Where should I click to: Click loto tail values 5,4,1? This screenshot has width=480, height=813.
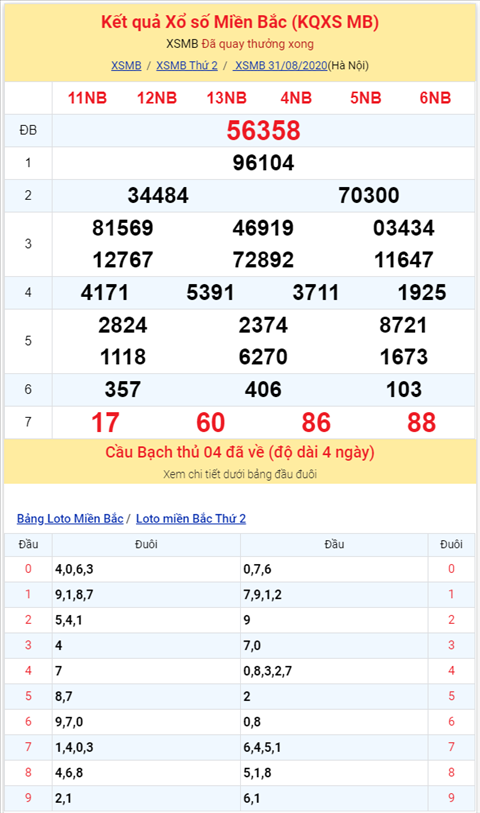(x=69, y=621)
